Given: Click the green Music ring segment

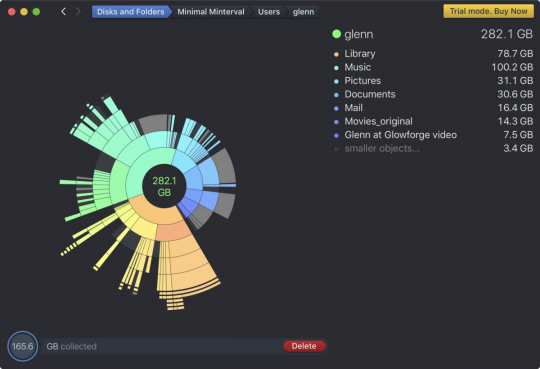Looking at the screenshot, I should 139,169.
